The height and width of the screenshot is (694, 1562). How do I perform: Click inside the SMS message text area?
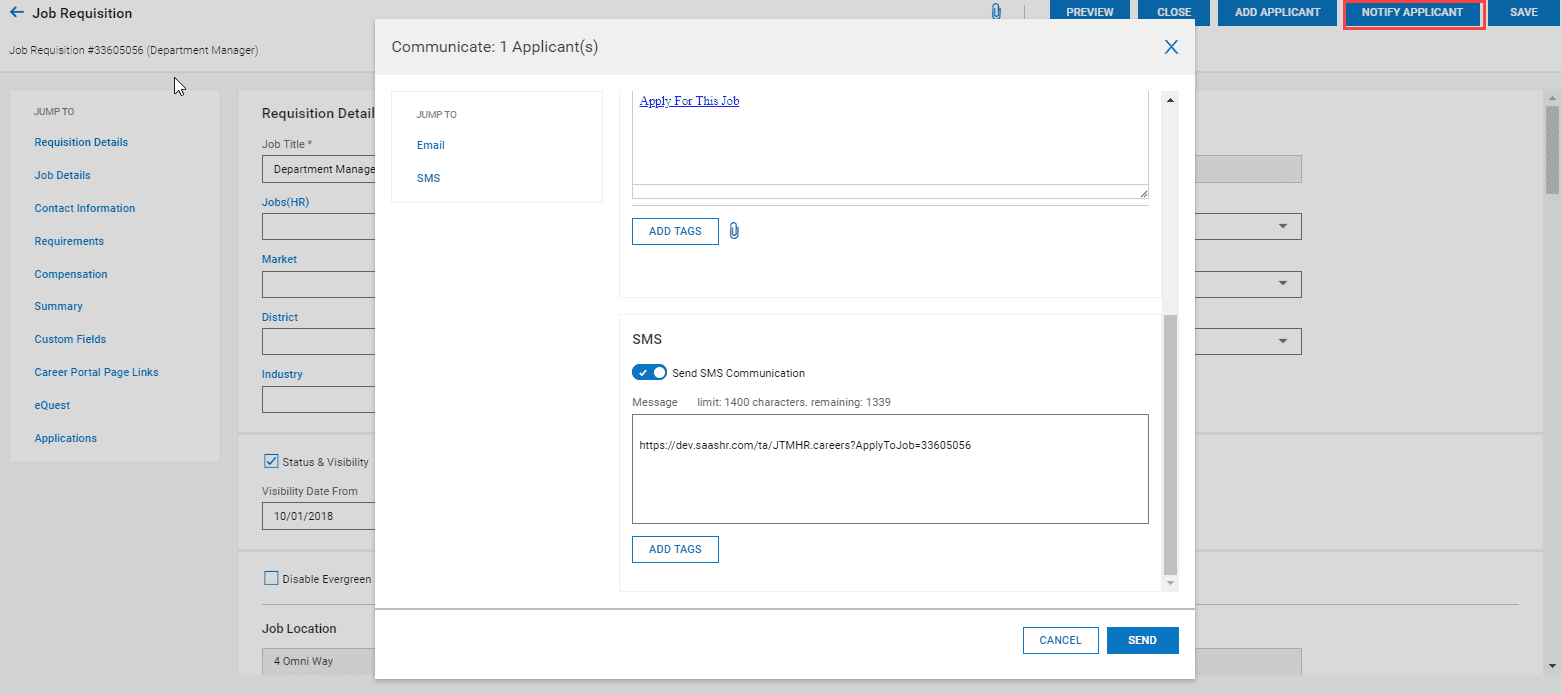pos(890,469)
